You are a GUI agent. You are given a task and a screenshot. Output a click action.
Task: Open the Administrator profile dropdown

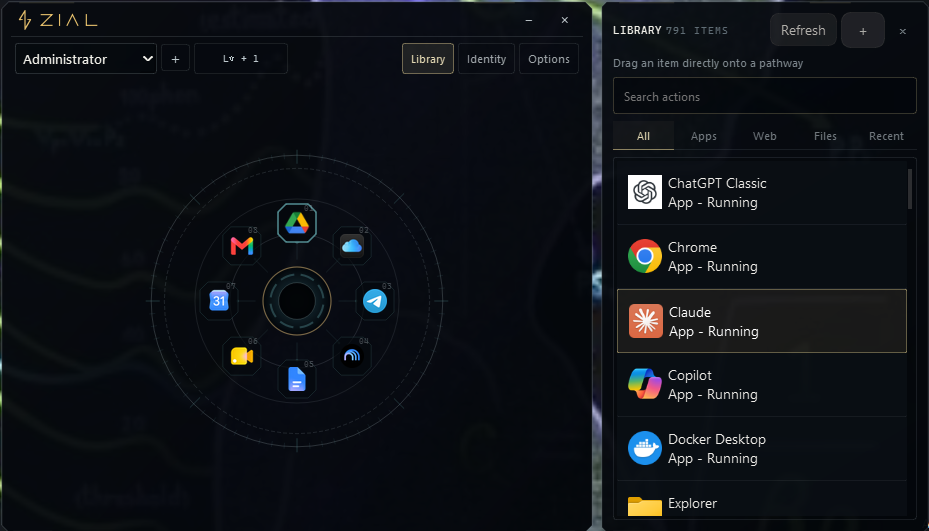[x=86, y=59]
